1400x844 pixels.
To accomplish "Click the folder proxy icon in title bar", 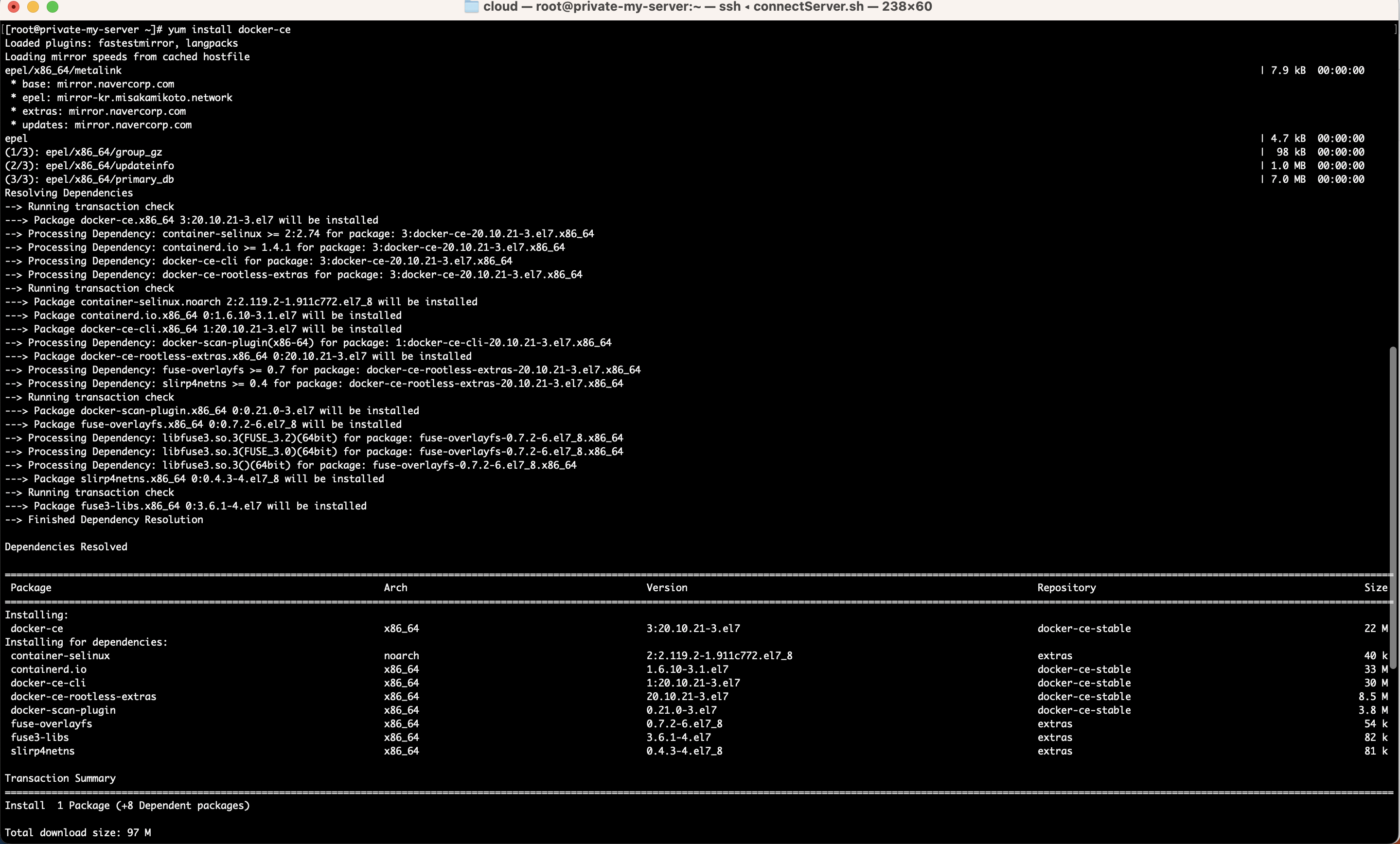I will (x=471, y=7).
